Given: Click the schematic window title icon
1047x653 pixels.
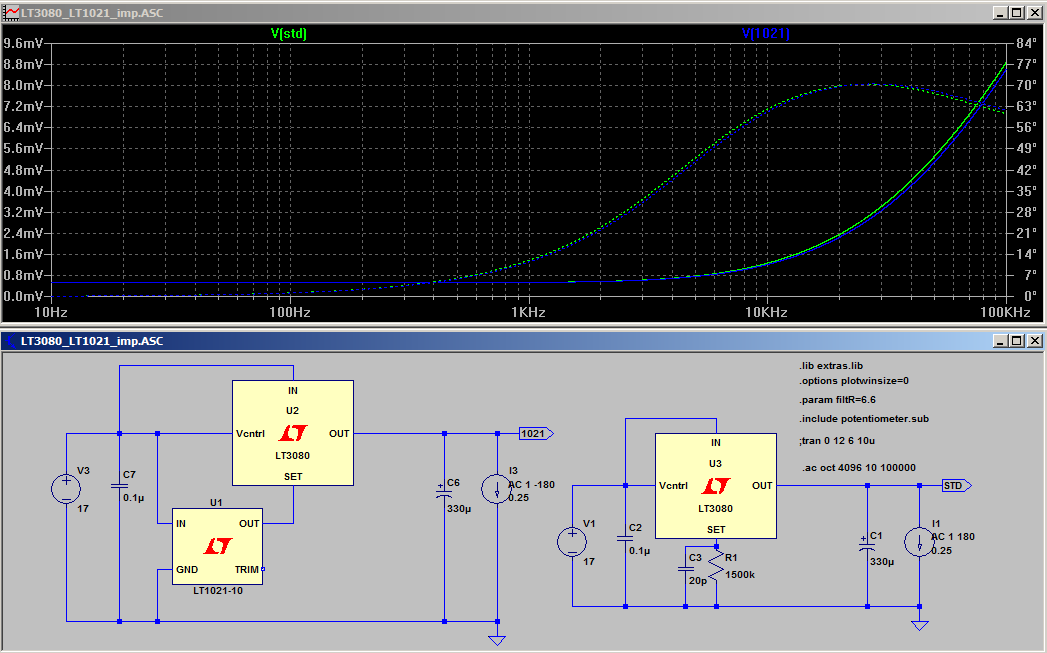Looking at the screenshot, I should (x=11, y=341).
